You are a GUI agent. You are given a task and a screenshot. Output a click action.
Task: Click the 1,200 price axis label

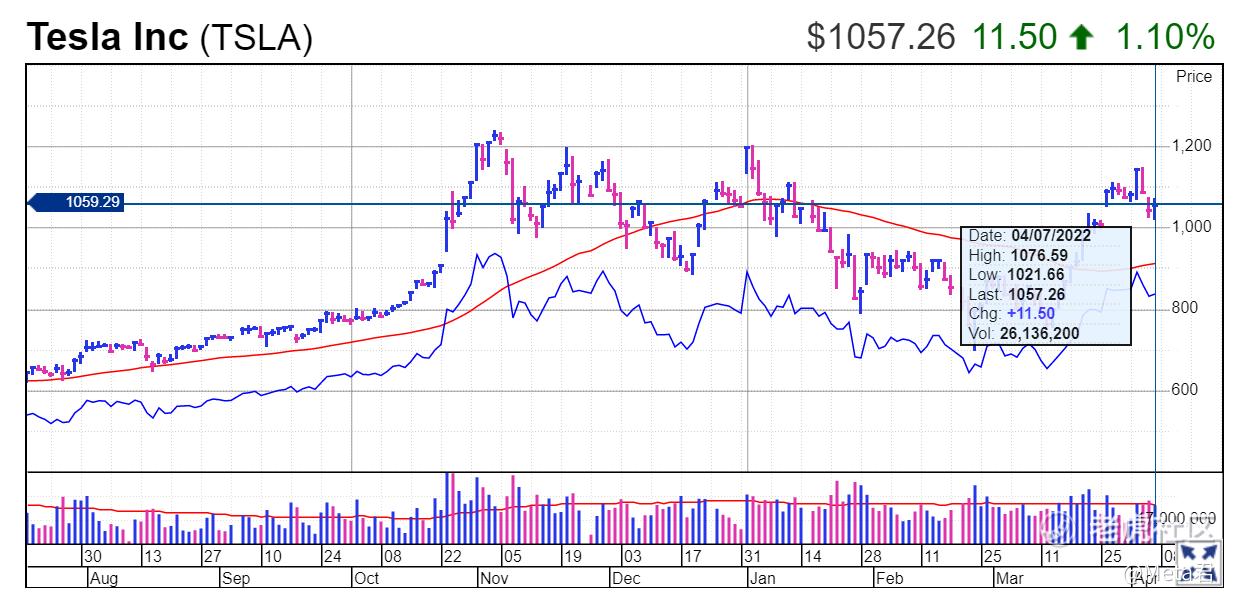[1191, 146]
